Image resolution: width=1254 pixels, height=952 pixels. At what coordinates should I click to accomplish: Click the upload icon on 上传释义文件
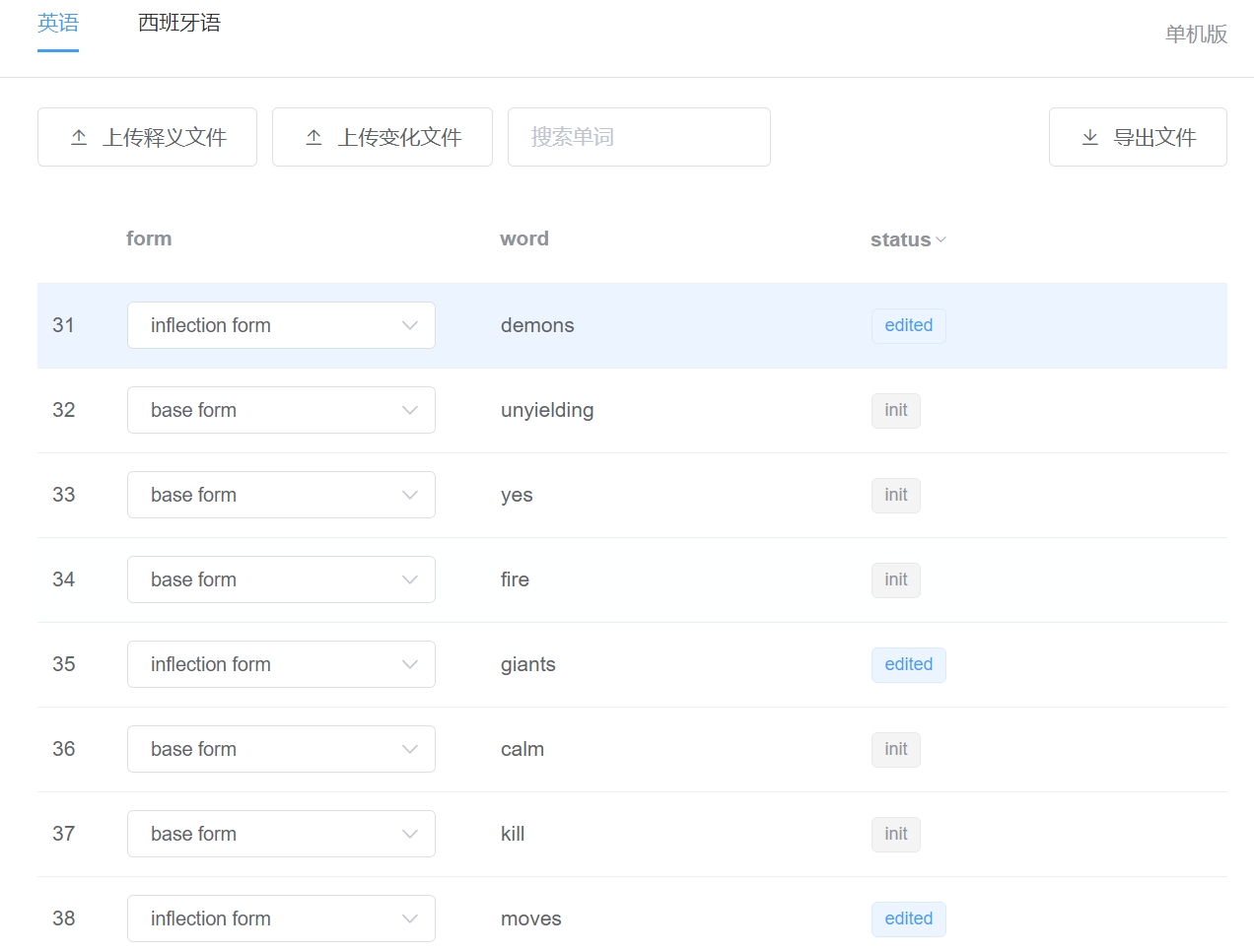(x=79, y=138)
